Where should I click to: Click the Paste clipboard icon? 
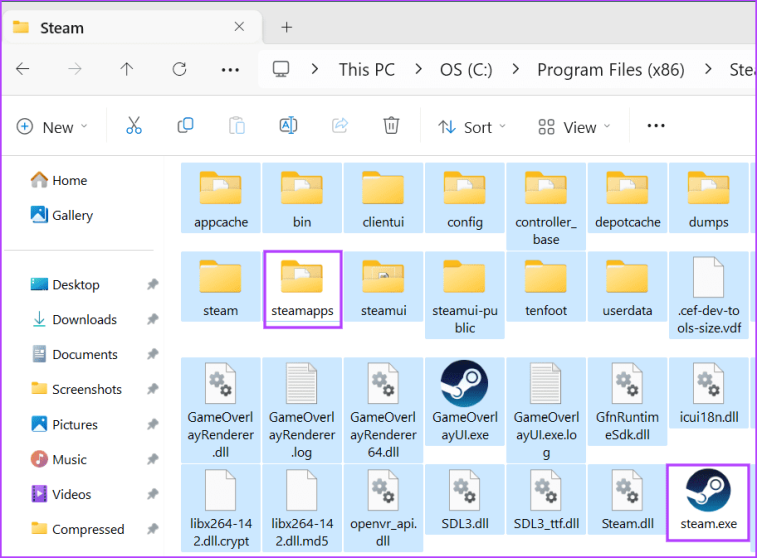[x=237, y=126]
